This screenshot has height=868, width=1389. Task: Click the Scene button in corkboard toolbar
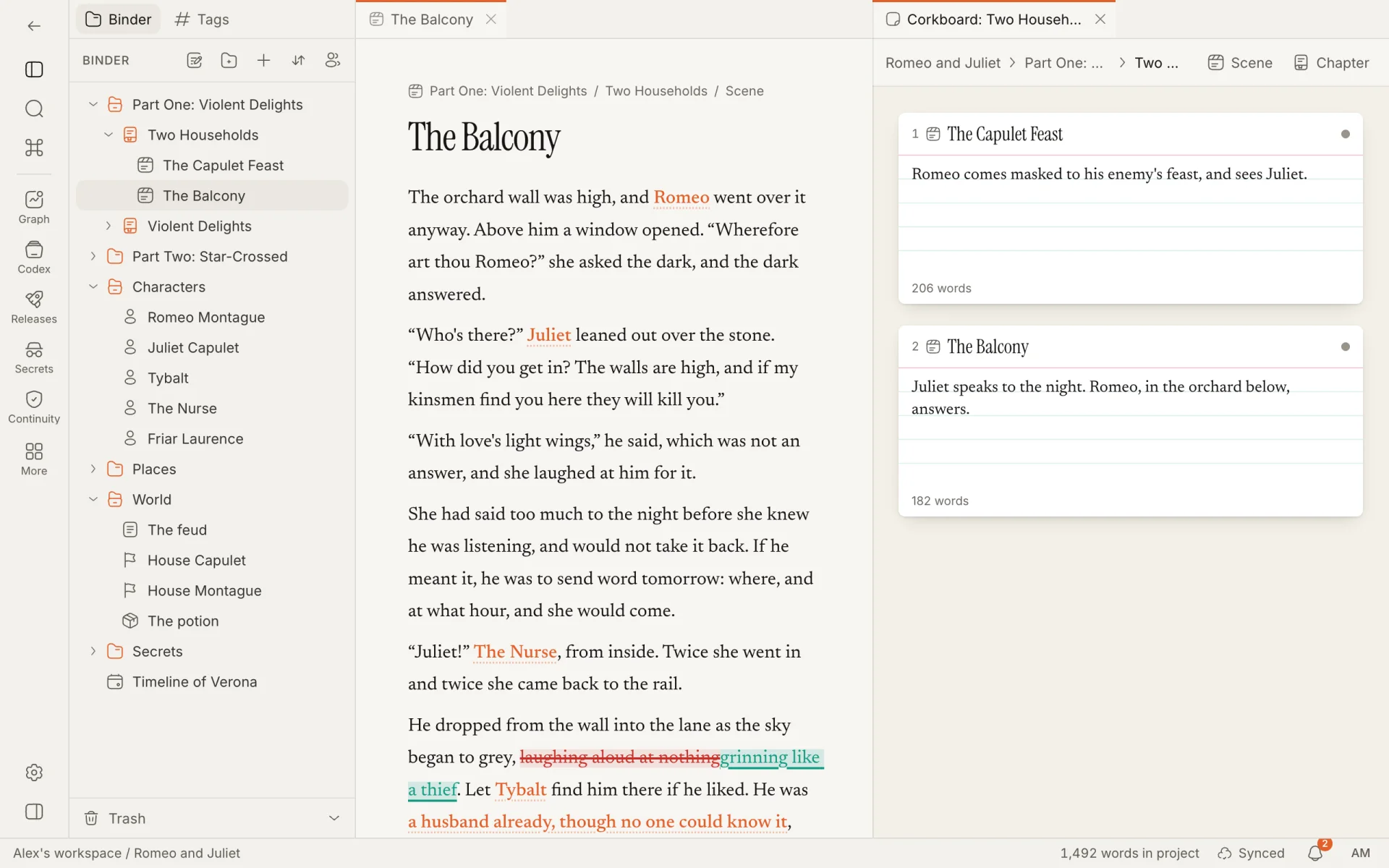[1240, 63]
